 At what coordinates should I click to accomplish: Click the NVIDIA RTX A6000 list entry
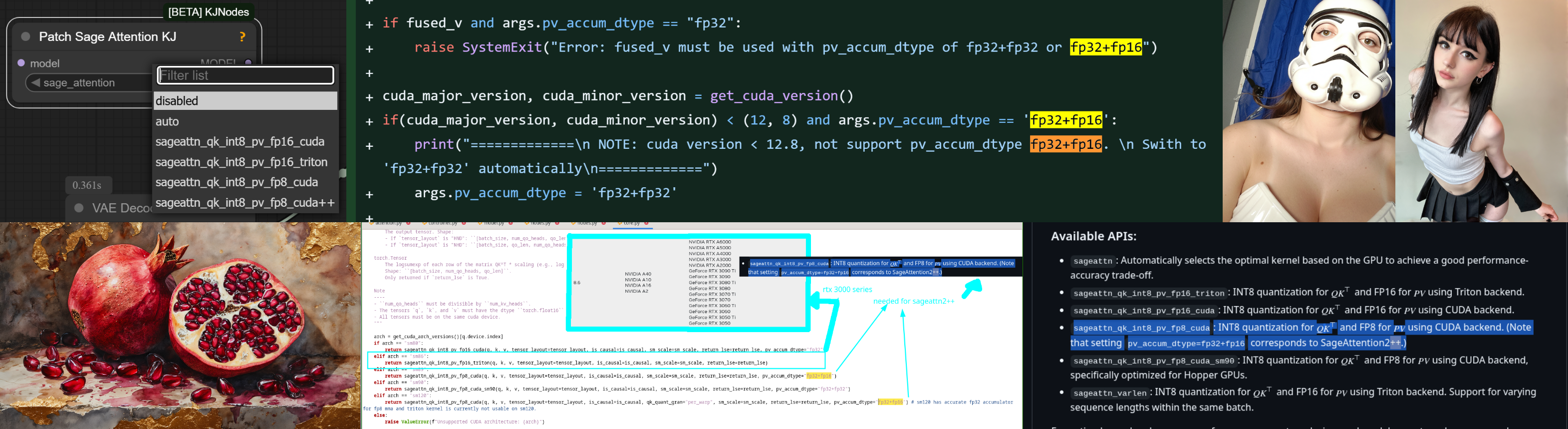click(x=710, y=242)
